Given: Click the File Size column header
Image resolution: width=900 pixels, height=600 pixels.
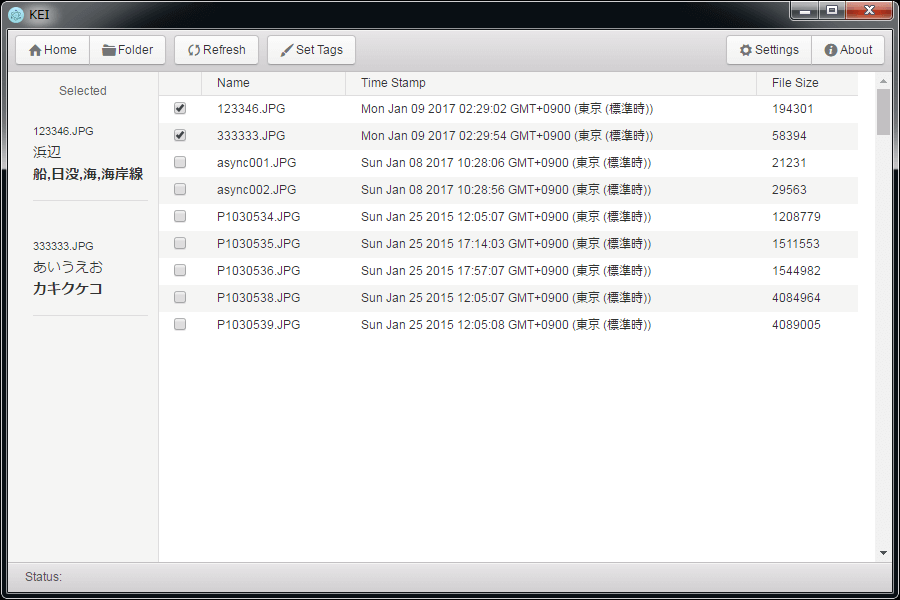Looking at the screenshot, I should [x=807, y=83].
